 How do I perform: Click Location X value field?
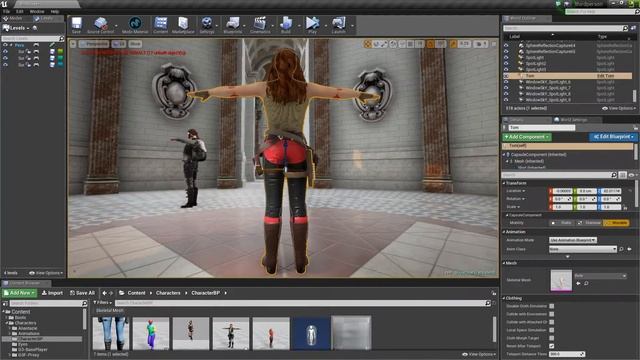click(x=562, y=191)
